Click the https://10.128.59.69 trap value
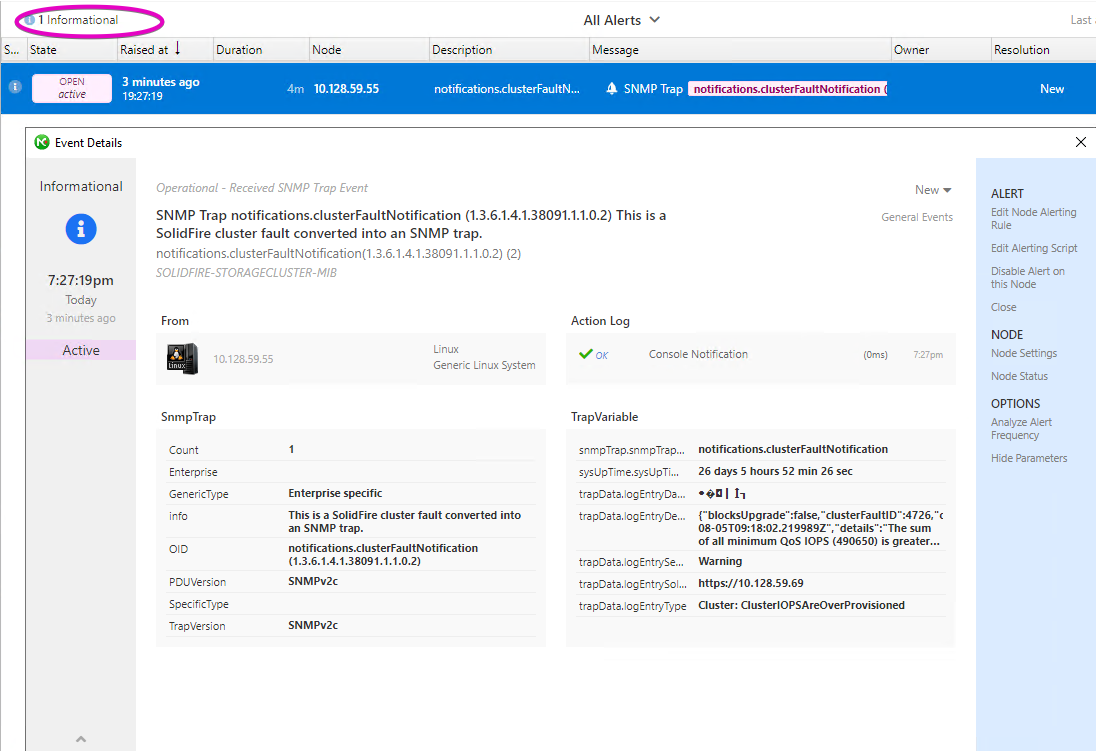This screenshot has height=751, width=1096. [x=751, y=582]
